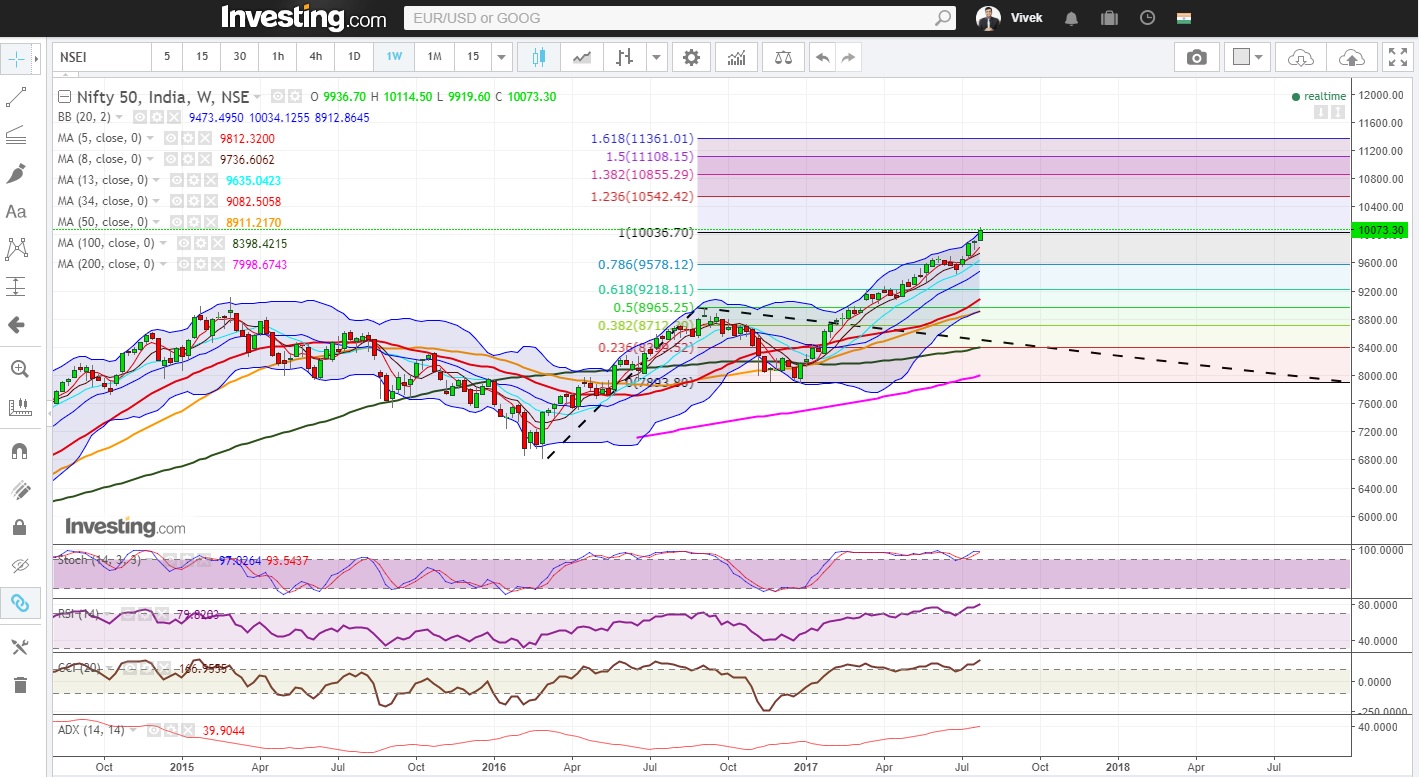The width and height of the screenshot is (1419, 777).
Task: Toggle hide all drawing tools
Action: 18,565
